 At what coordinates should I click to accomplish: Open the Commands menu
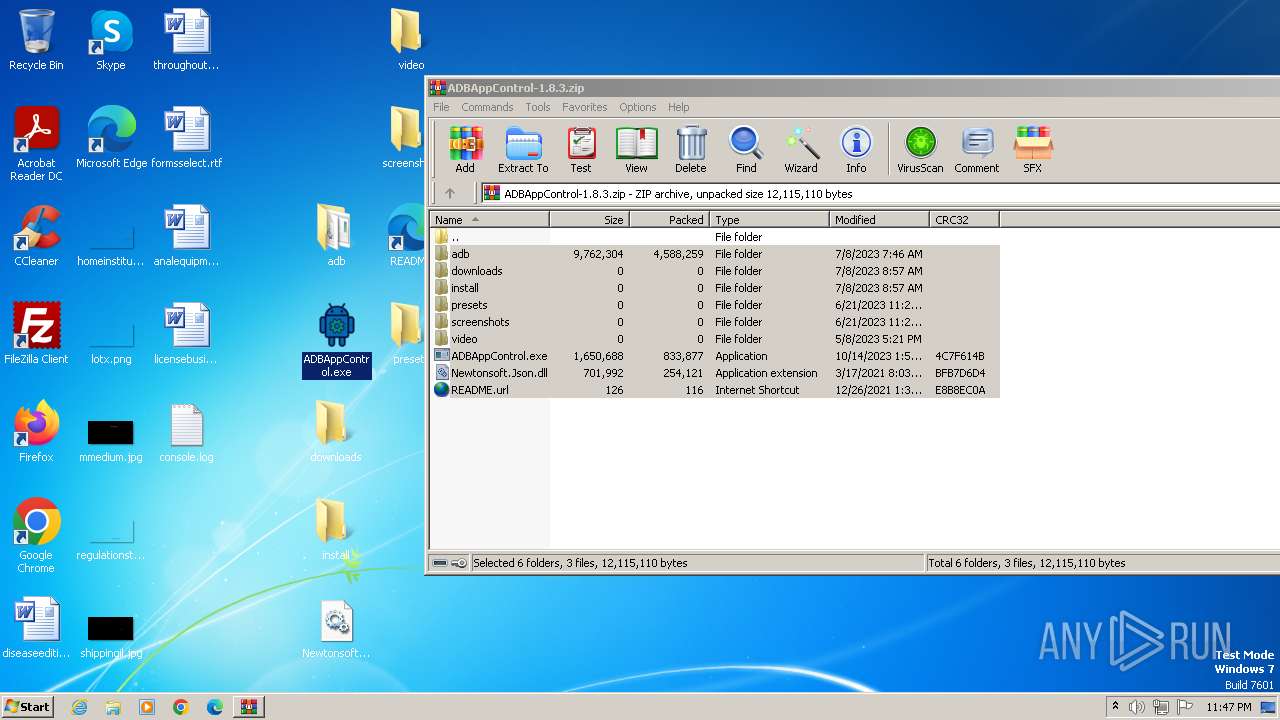(487, 107)
